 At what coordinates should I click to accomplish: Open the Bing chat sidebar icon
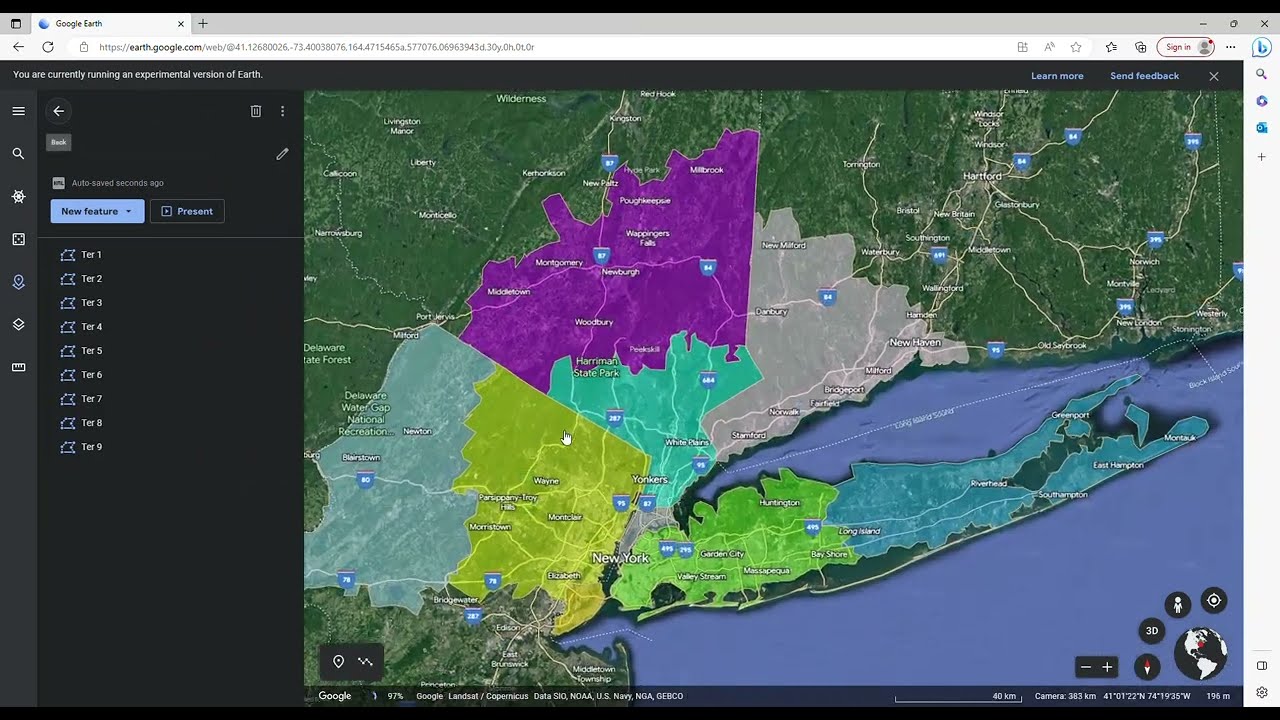[1262, 47]
